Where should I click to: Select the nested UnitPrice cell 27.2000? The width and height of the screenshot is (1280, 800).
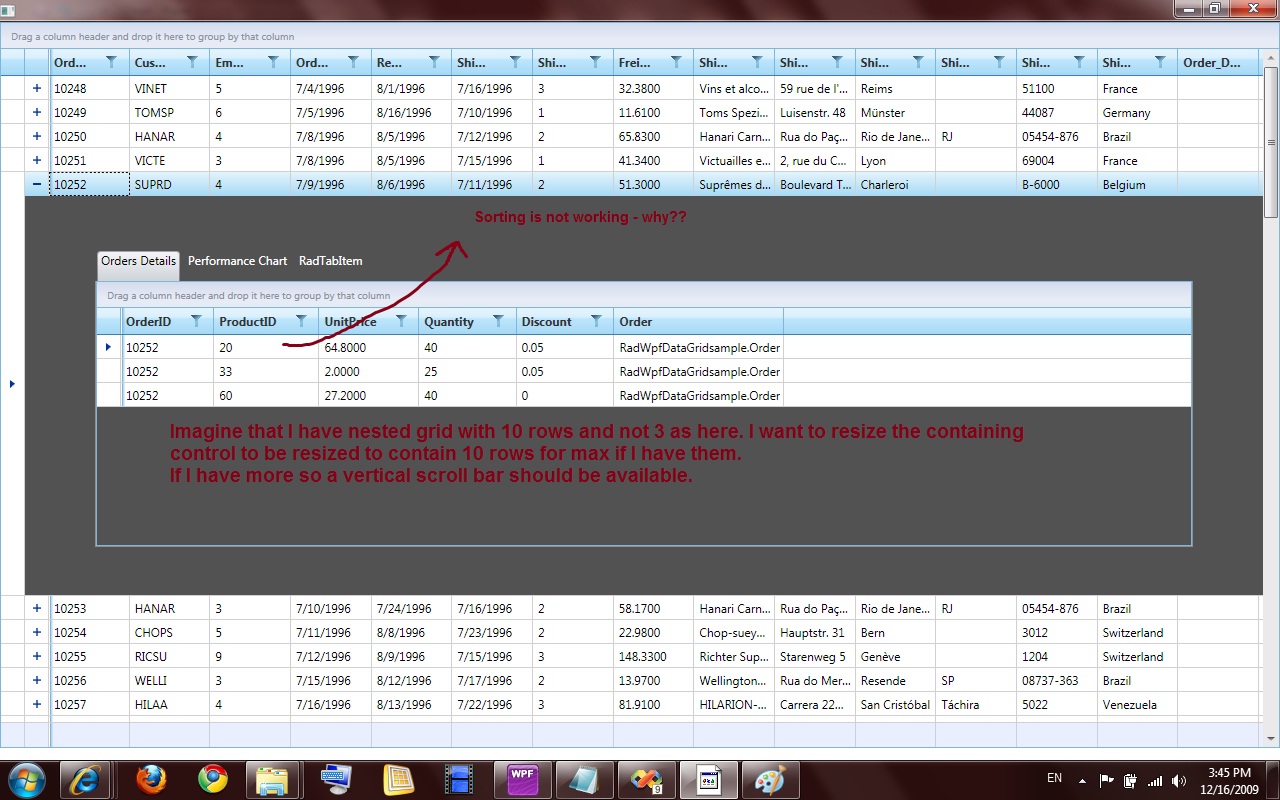(x=369, y=396)
